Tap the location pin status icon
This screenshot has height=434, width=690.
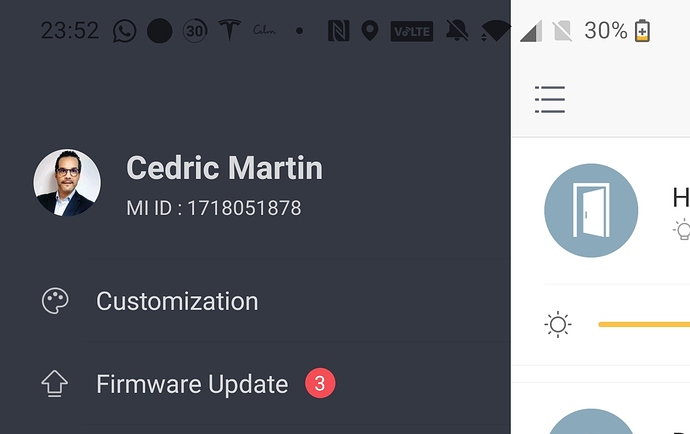[370, 31]
